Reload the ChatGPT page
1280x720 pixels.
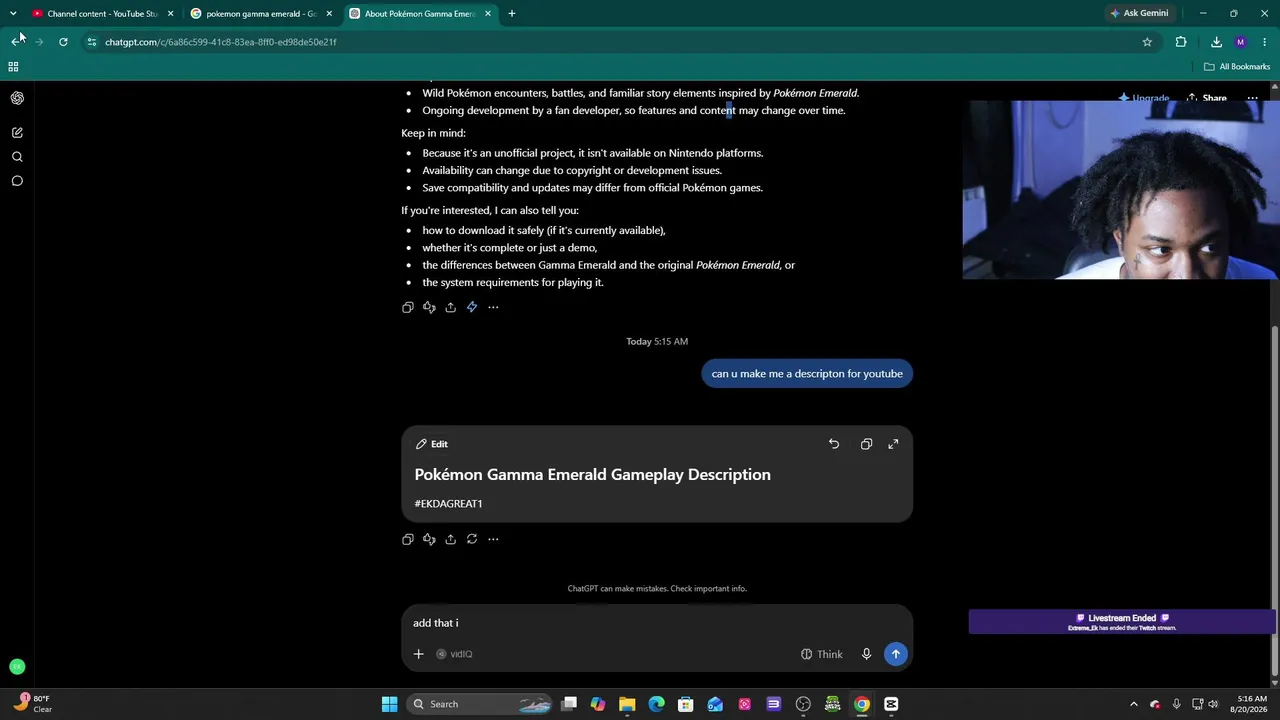[63, 42]
